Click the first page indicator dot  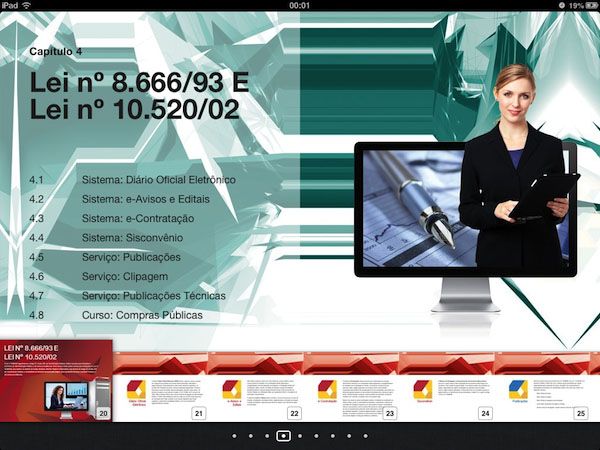(234, 436)
